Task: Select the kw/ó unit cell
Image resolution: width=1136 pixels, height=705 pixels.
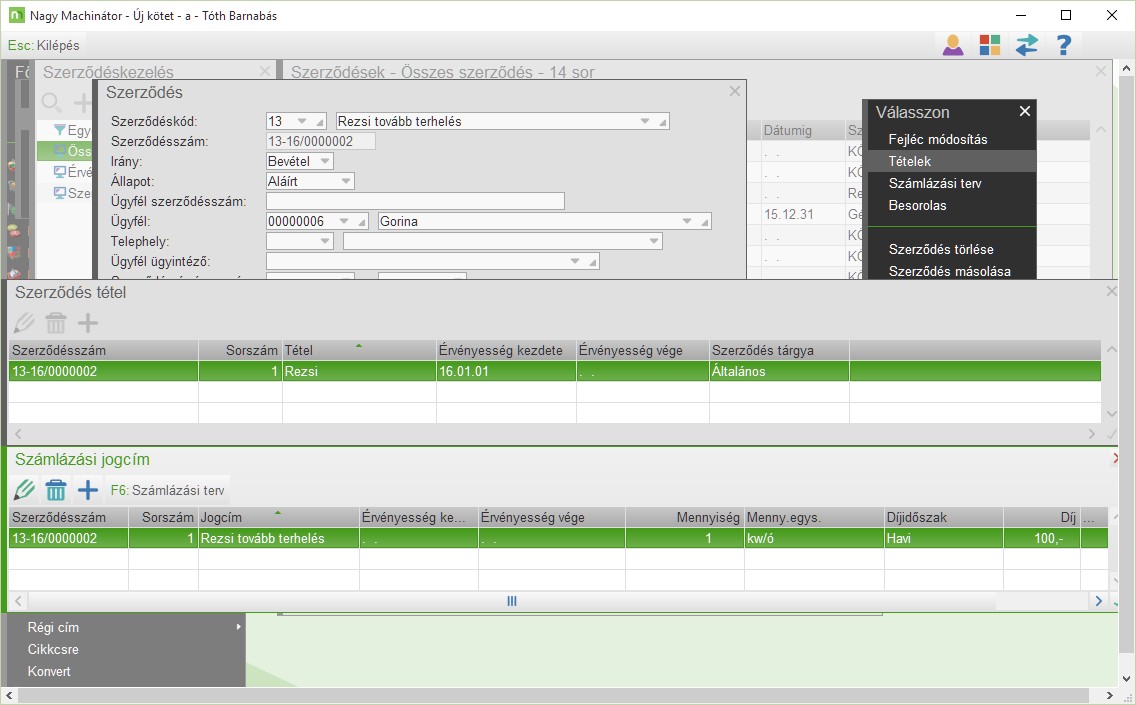Action: pyautogui.click(x=814, y=538)
